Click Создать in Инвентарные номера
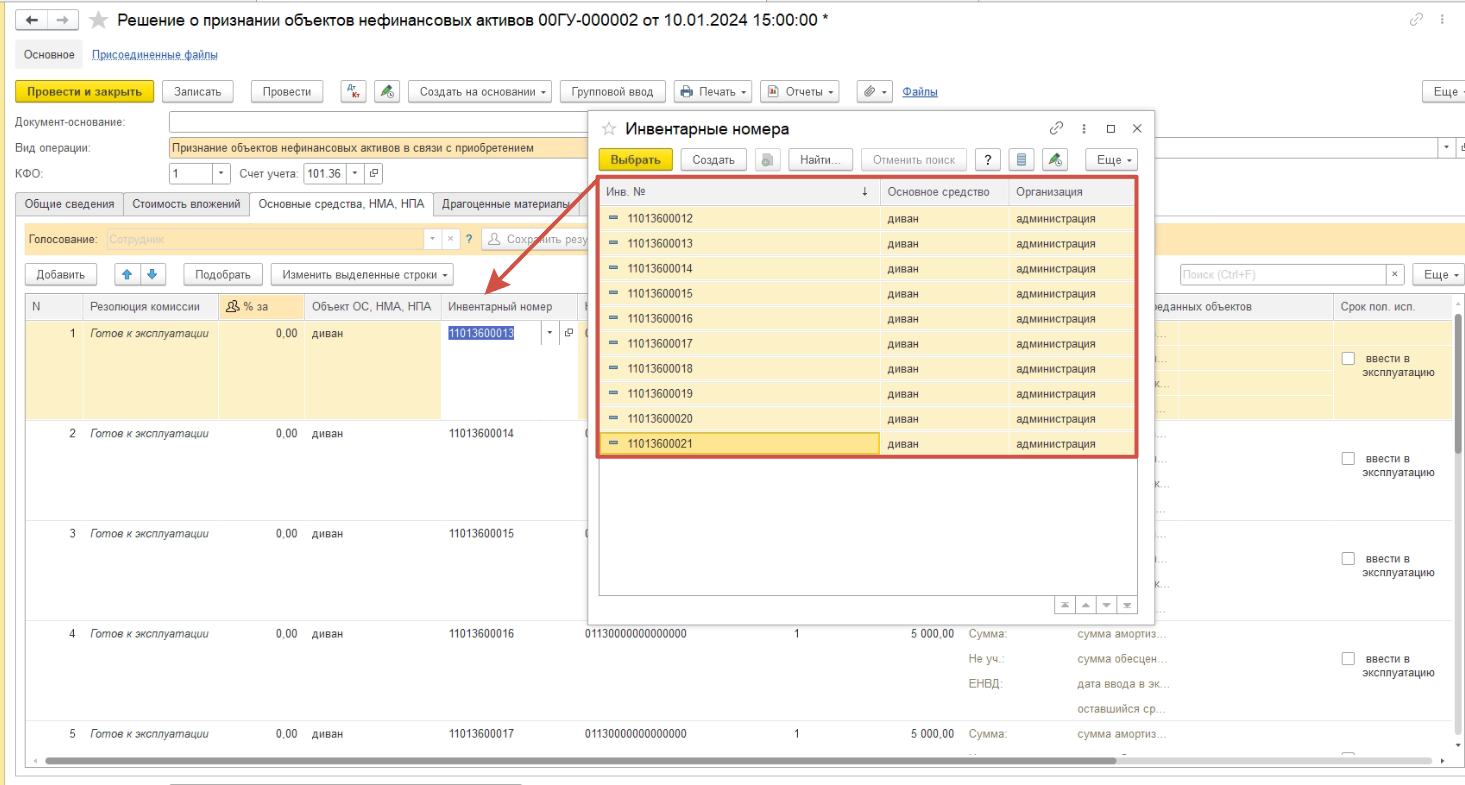The height and width of the screenshot is (785, 1465). (714, 160)
